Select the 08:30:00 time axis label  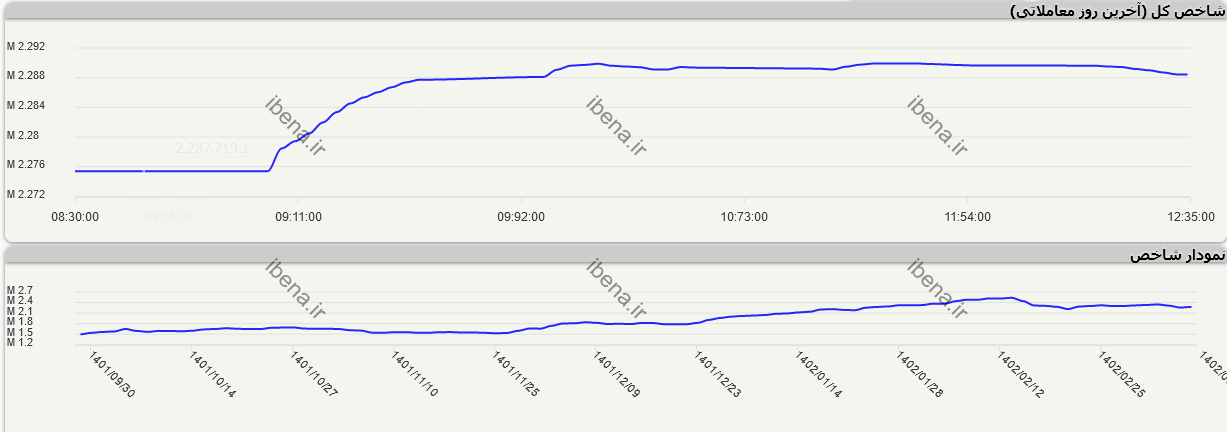[74, 217]
